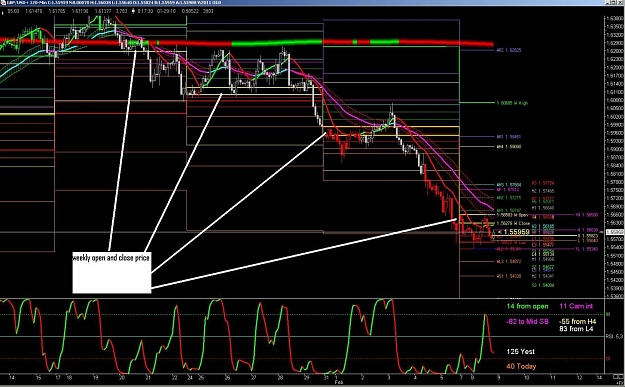Select the RSI oscillator line in lower pane

click(x=247, y=337)
